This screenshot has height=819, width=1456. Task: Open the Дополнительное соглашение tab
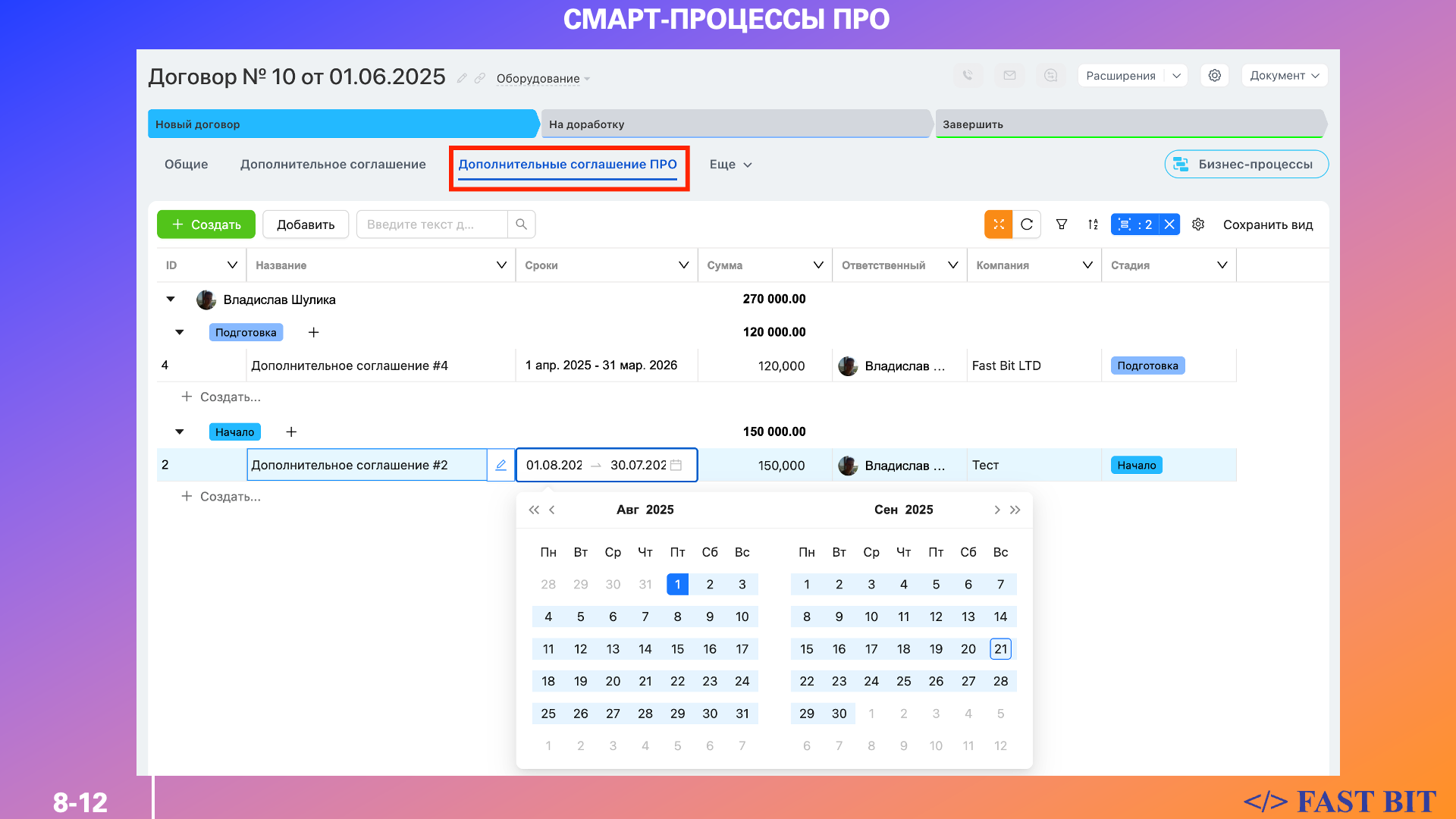pyautogui.click(x=333, y=165)
